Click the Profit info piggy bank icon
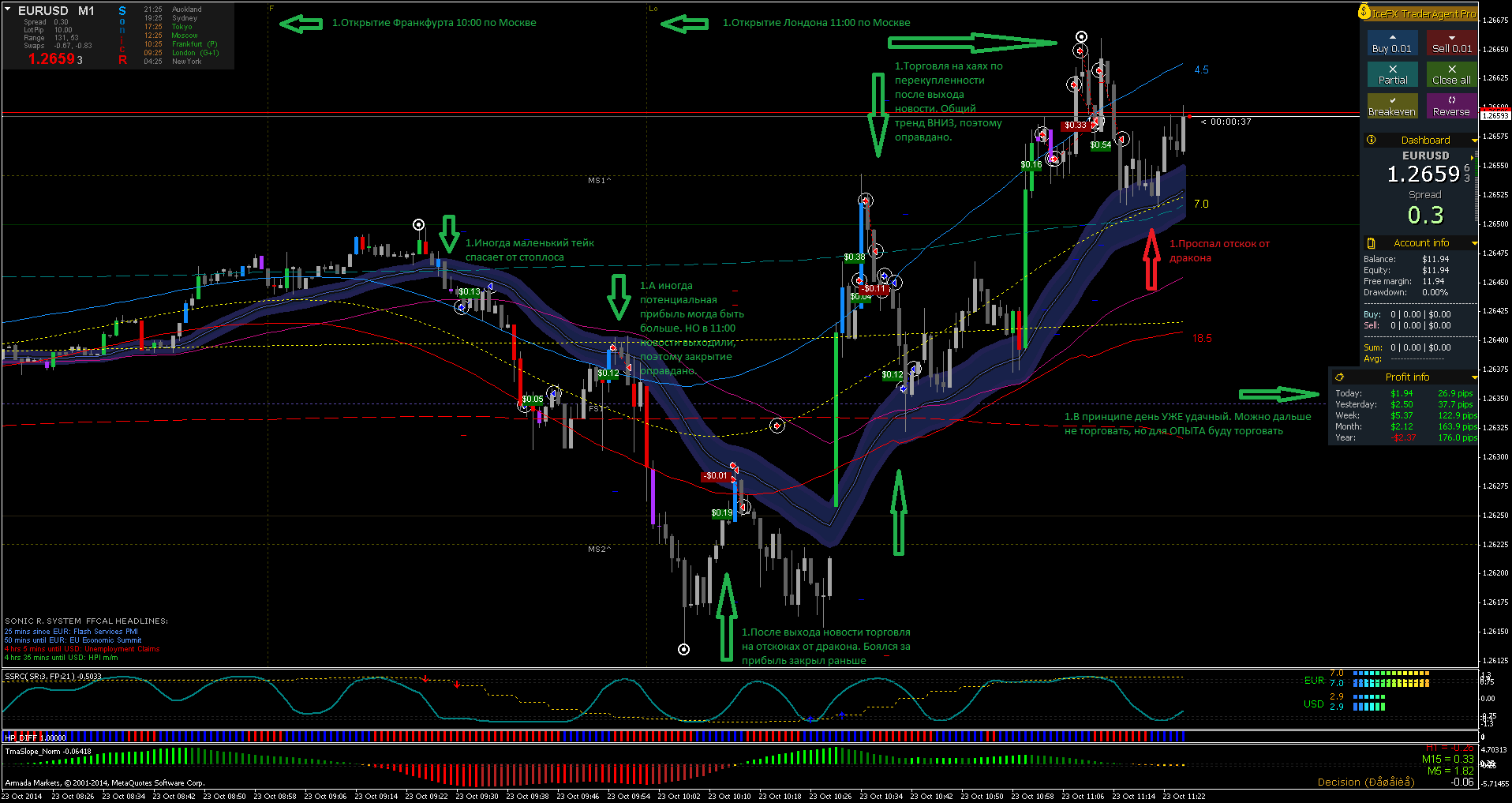Screen dimensions: 1512x803 tap(1339, 377)
